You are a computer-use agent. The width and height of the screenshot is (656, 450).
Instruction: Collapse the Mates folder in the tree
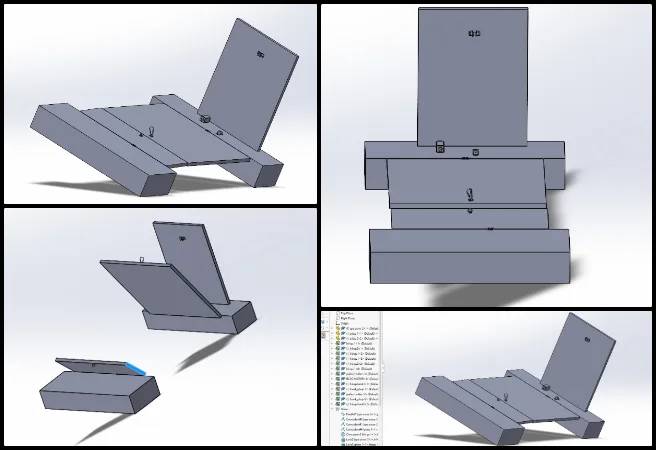pyautogui.click(x=333, y=409)
